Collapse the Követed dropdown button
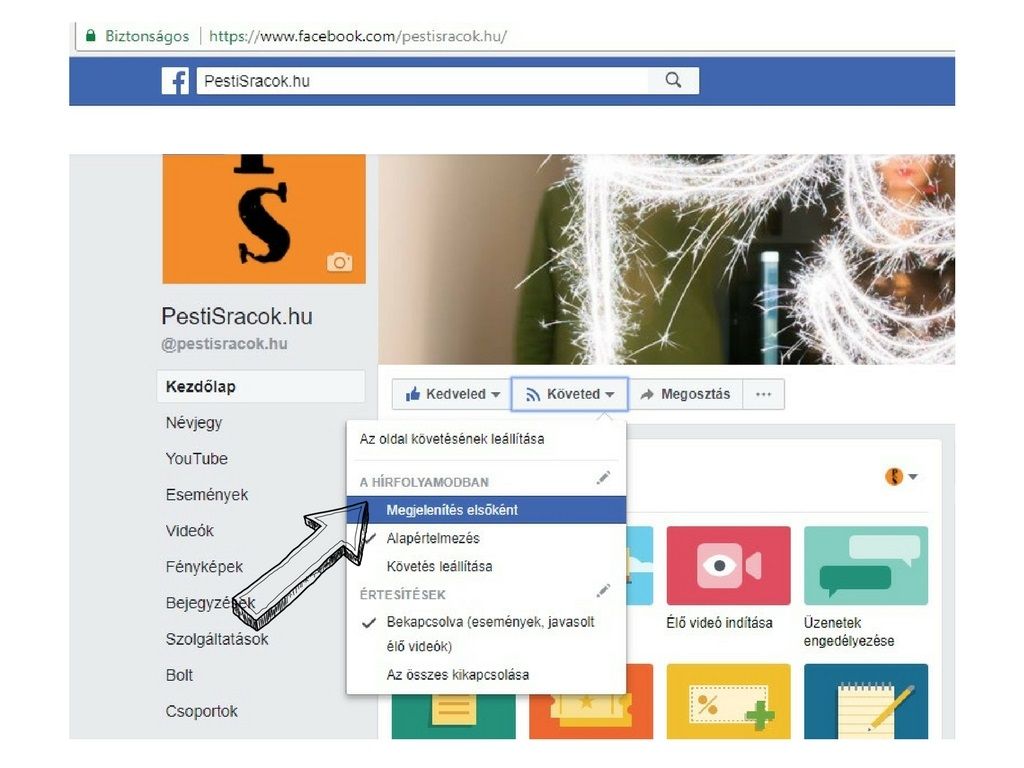 coord(569,394)
